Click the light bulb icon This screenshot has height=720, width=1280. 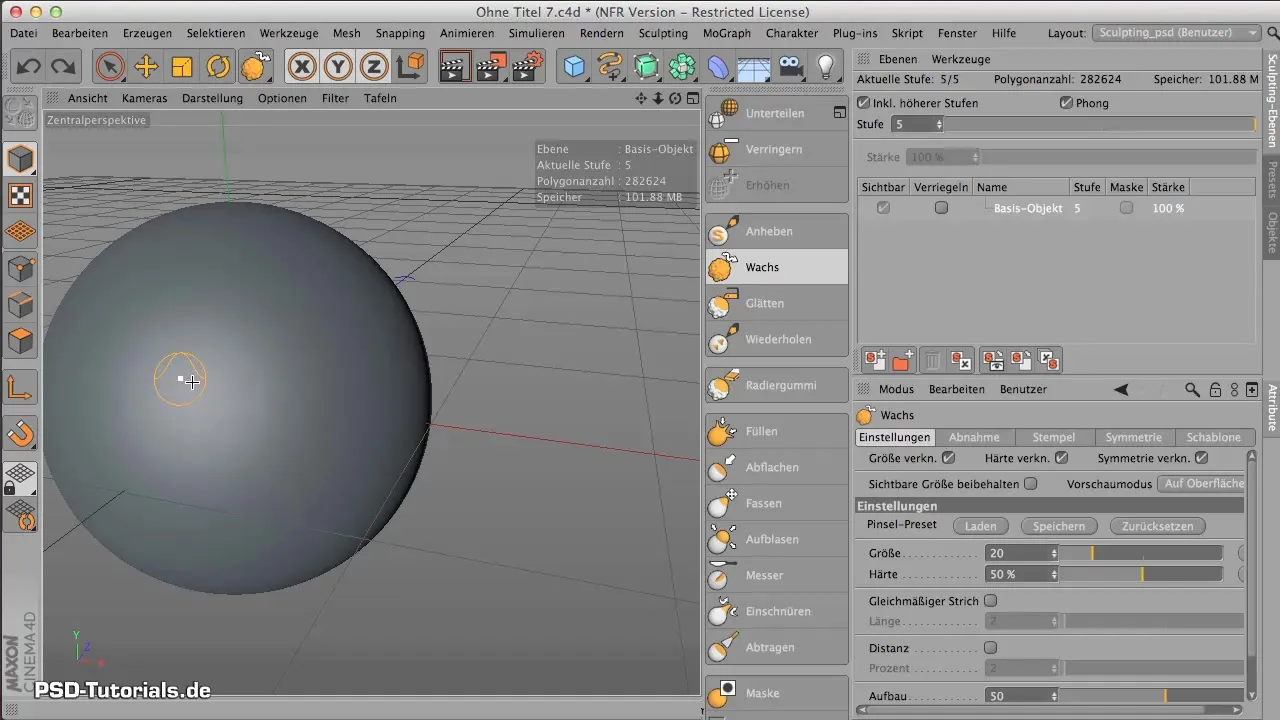click(x=826, y=67)
